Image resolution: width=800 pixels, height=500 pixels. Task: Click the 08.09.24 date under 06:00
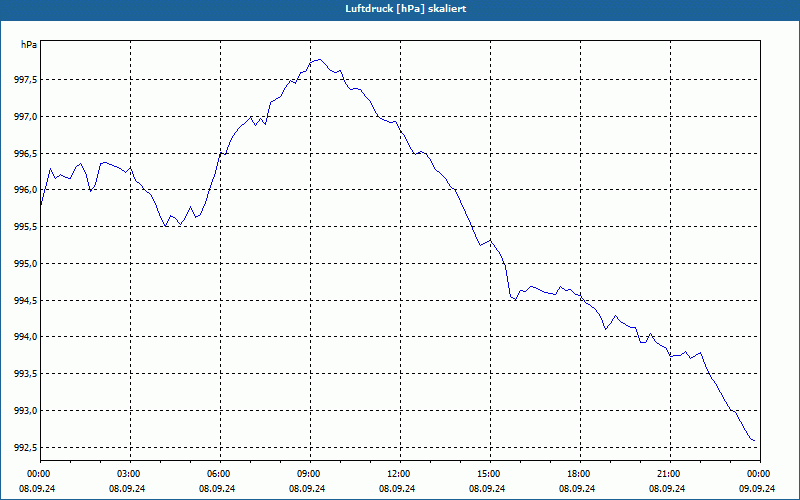tap(217, 488)
